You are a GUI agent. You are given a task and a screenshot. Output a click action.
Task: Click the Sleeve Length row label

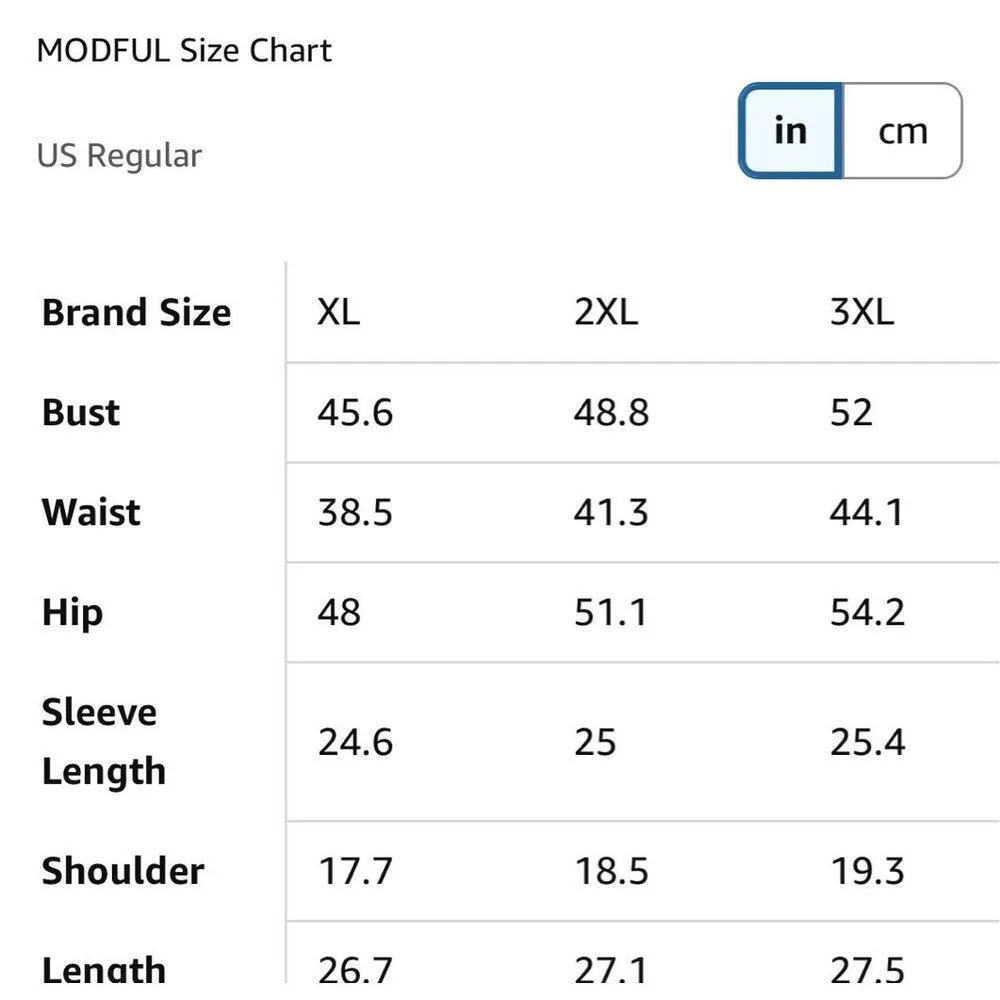tap(103, 742)
